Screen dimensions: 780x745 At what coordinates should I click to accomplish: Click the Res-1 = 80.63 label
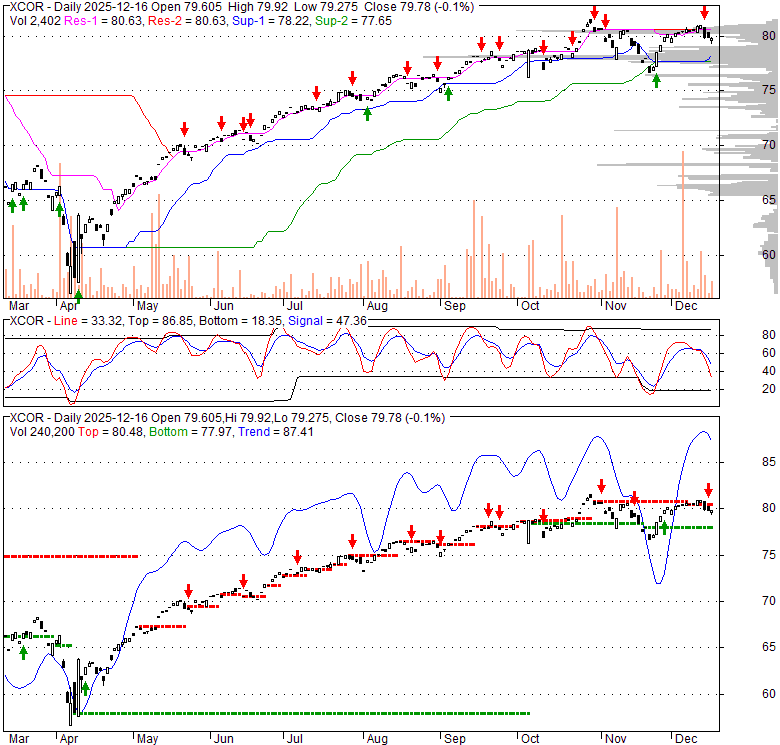pyautogui.click(x=104, y=21)
